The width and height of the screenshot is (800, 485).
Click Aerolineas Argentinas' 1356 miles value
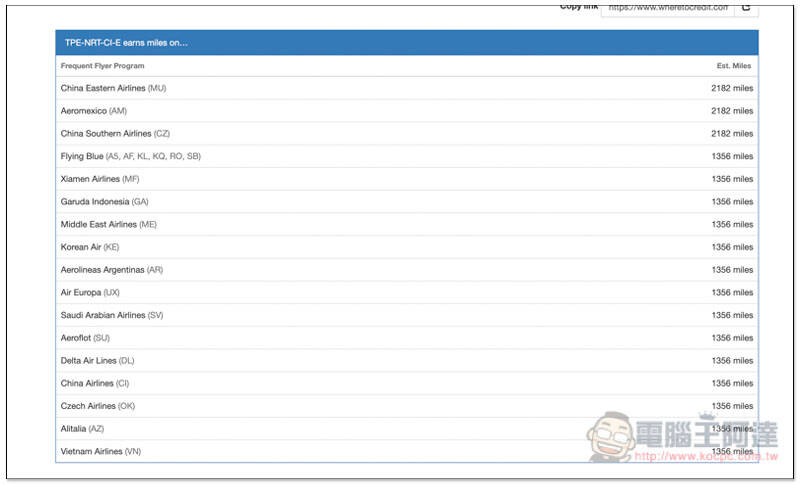point(732,270)
